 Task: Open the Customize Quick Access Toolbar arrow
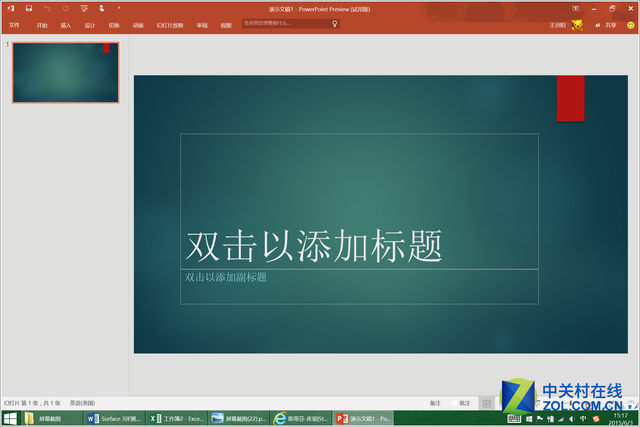pos(119,8)
